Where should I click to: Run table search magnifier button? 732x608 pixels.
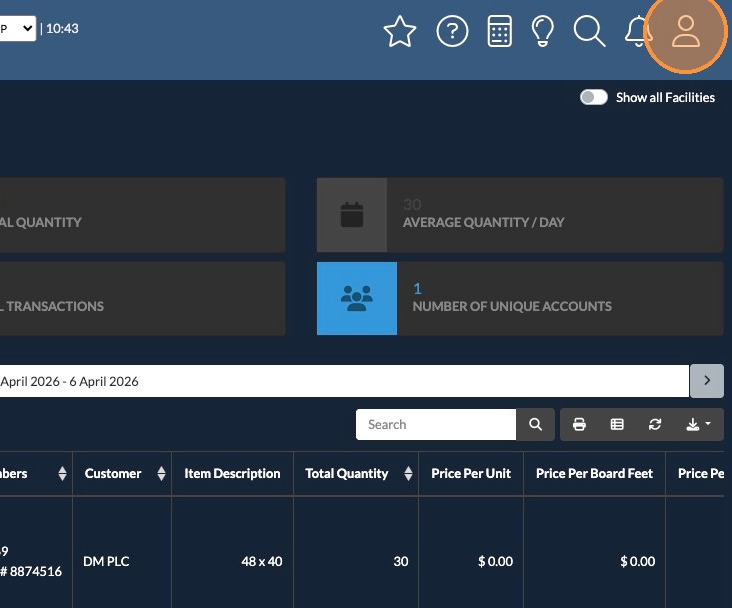535,424
